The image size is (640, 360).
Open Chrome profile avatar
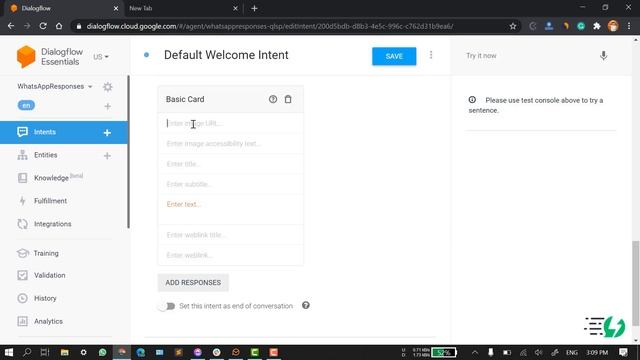click(x=613, y=26)
